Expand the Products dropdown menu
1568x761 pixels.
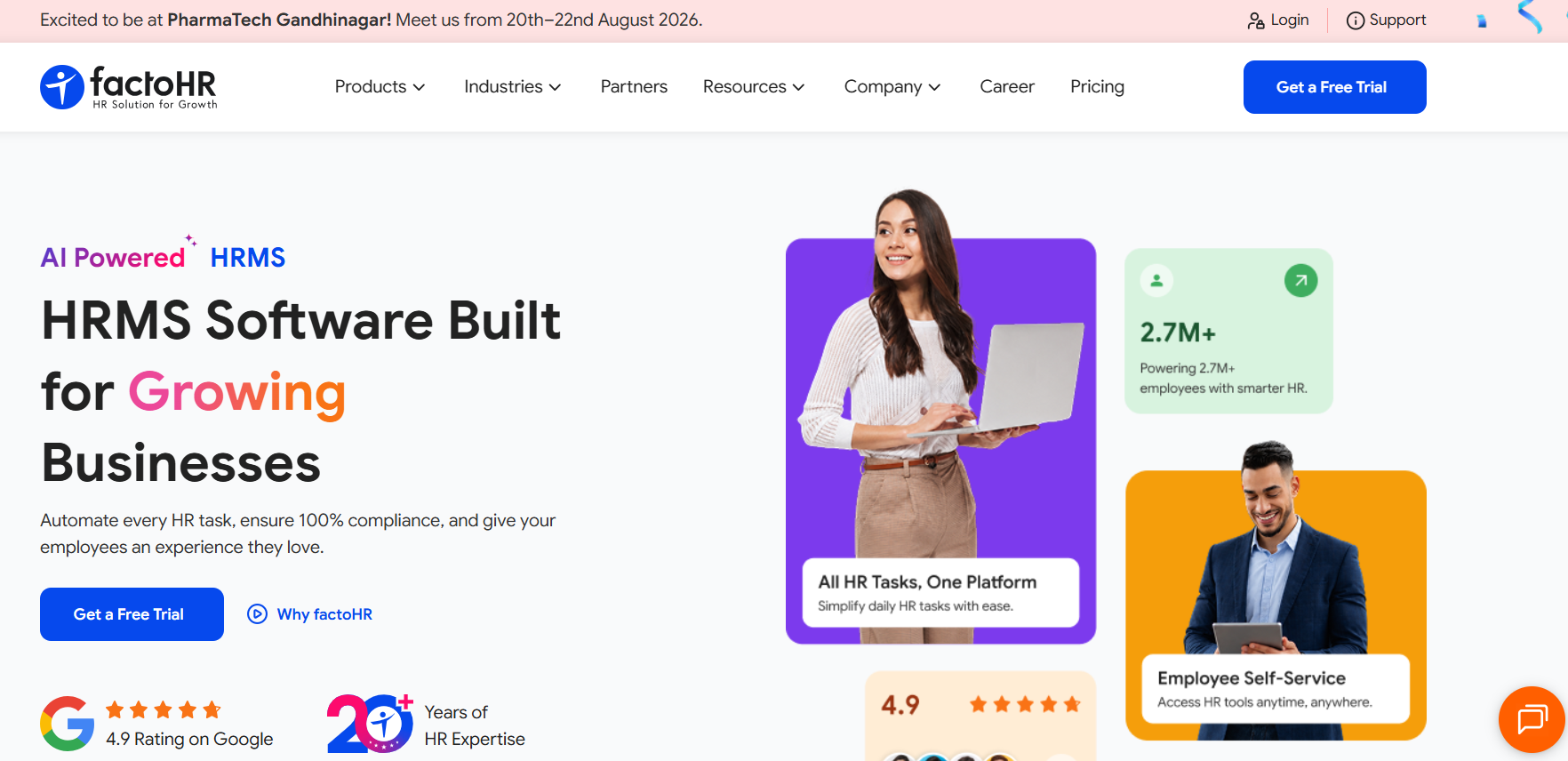pyautogui.click(x=380, y=87)
